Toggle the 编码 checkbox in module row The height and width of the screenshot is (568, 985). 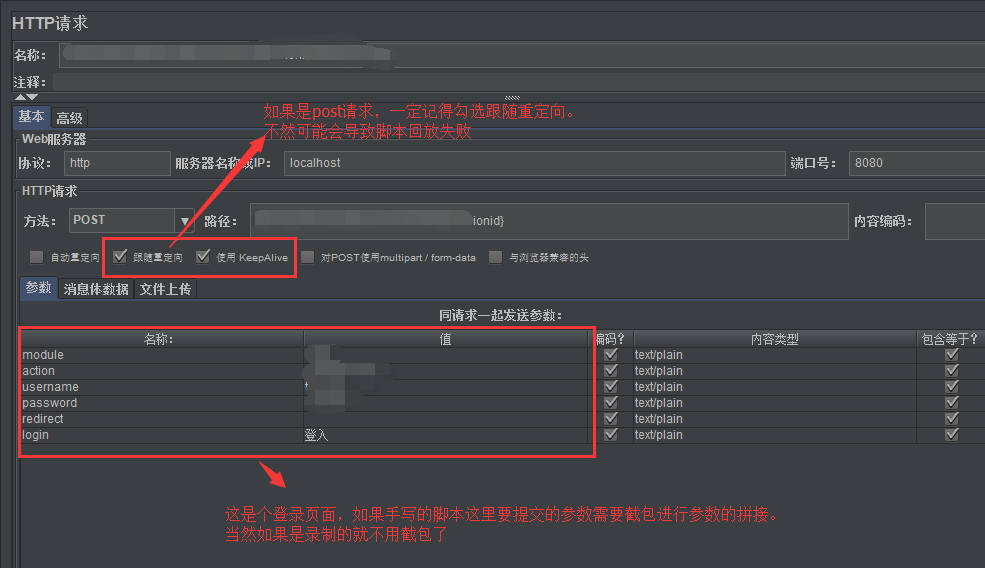[x=611, y=355]
